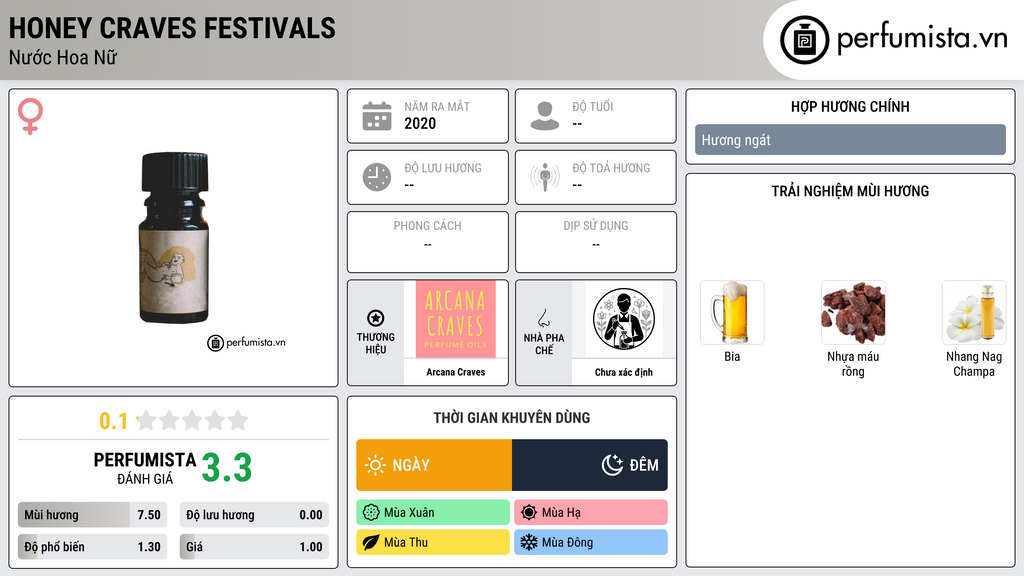Screen dimensions: 1024x576
Task: Select the Đêm nighttime bar
Action: point(590,465)
